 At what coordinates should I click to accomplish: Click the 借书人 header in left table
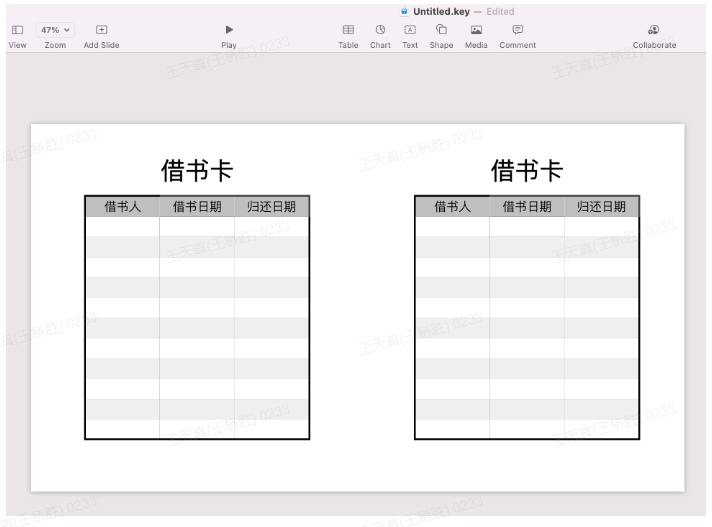[122, 207]
